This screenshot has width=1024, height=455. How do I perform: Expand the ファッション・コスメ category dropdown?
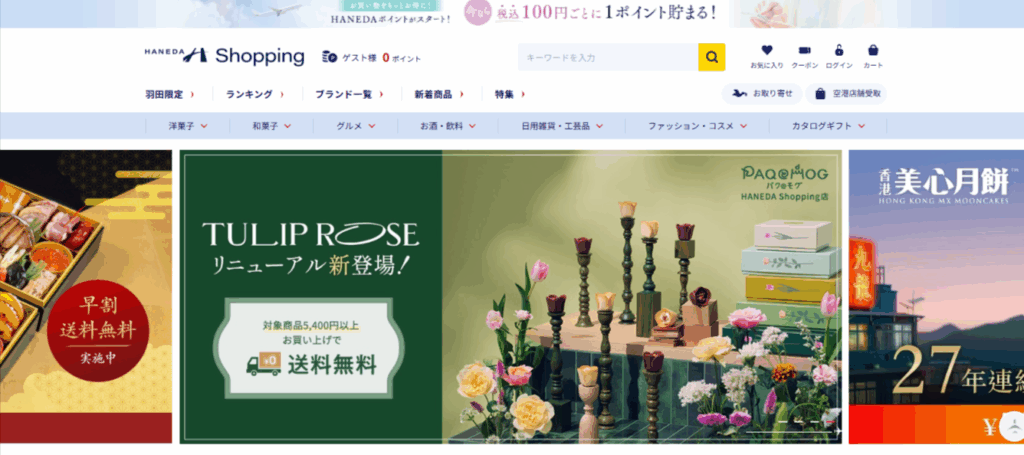coord(697,126)
